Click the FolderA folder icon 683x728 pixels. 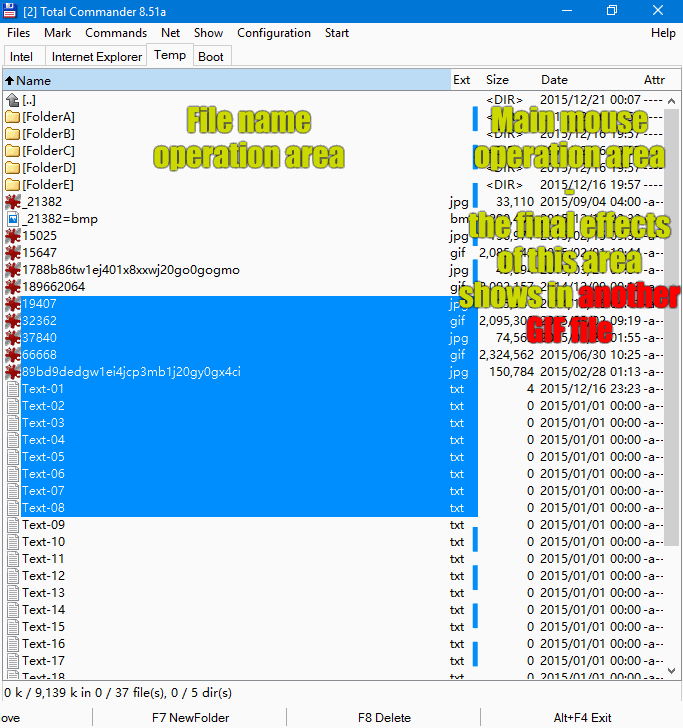[13, 117]
